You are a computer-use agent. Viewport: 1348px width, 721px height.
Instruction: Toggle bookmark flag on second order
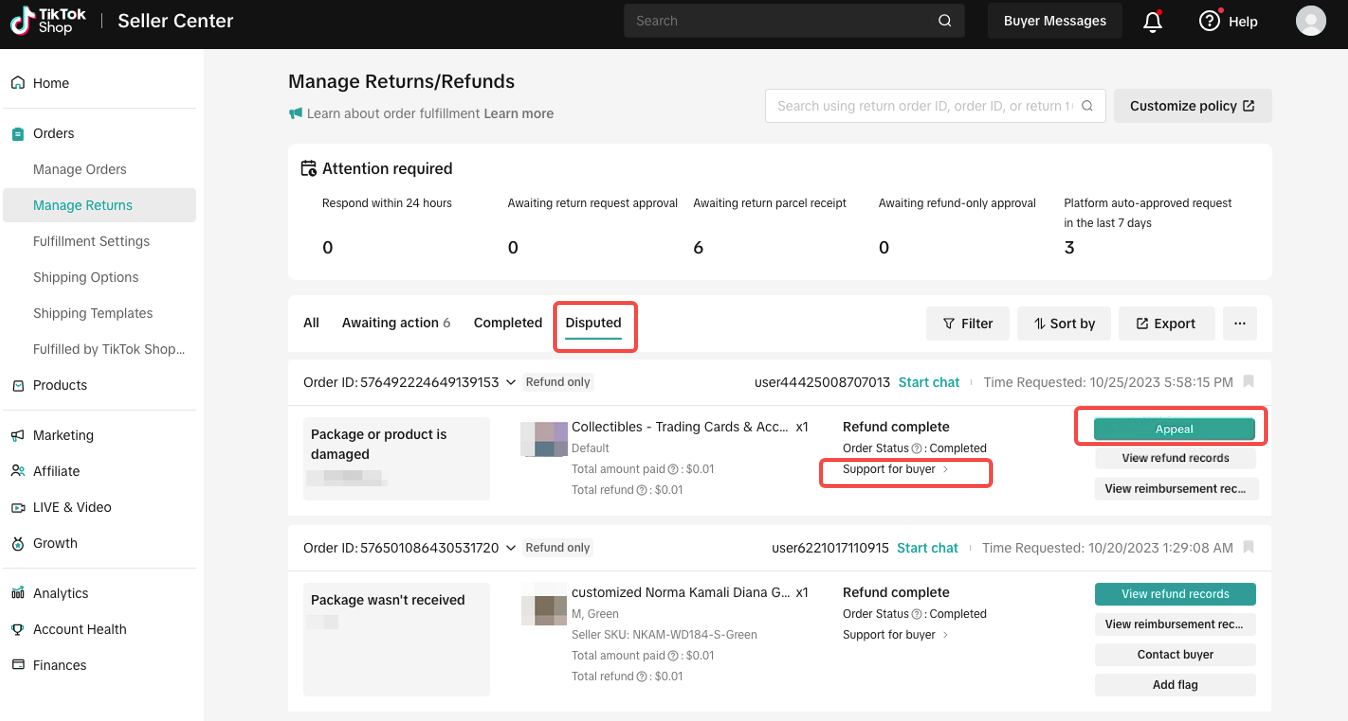pyautogui.click(x=1248, y=548)
